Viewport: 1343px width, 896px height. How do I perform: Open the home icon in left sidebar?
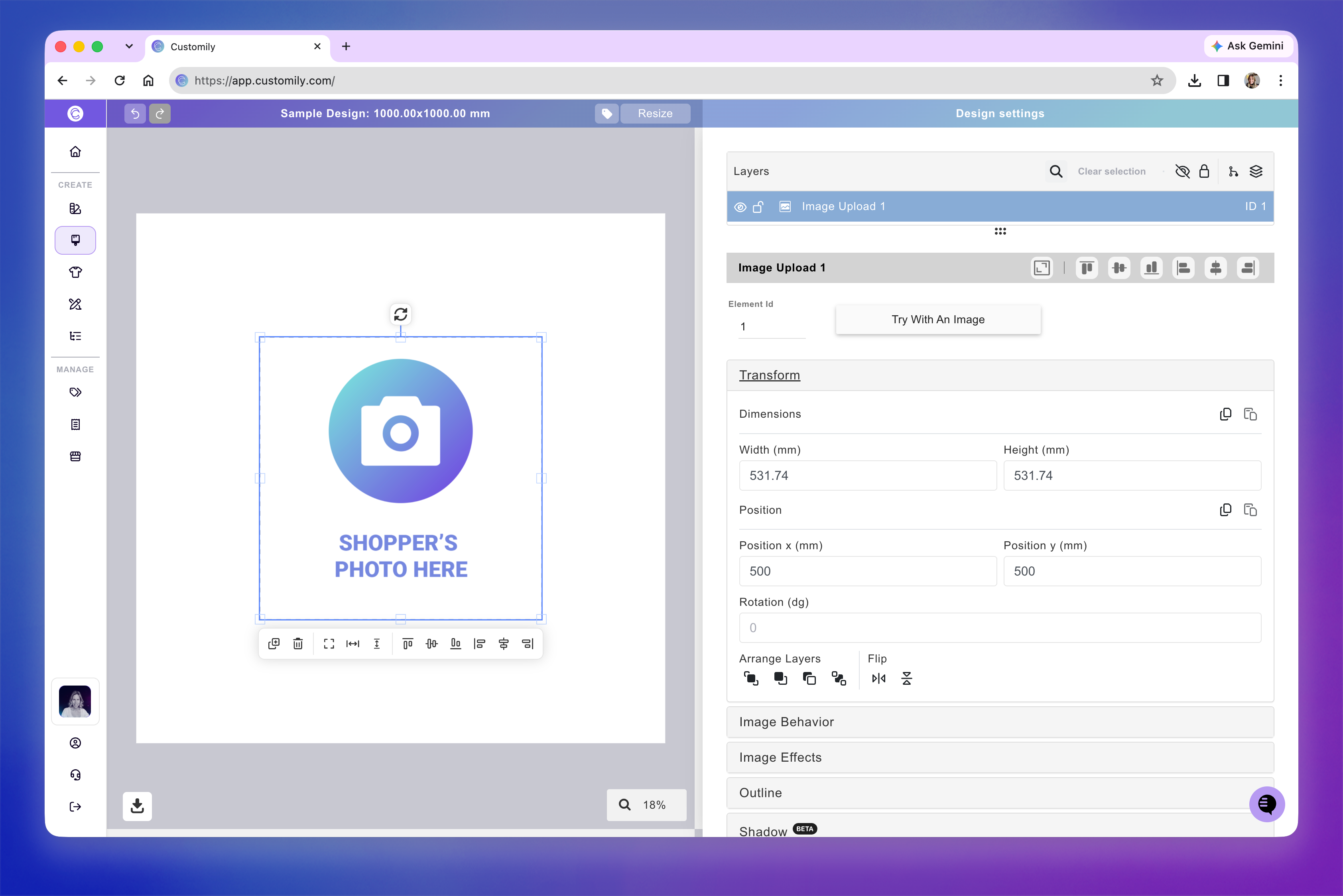point(75,151)
